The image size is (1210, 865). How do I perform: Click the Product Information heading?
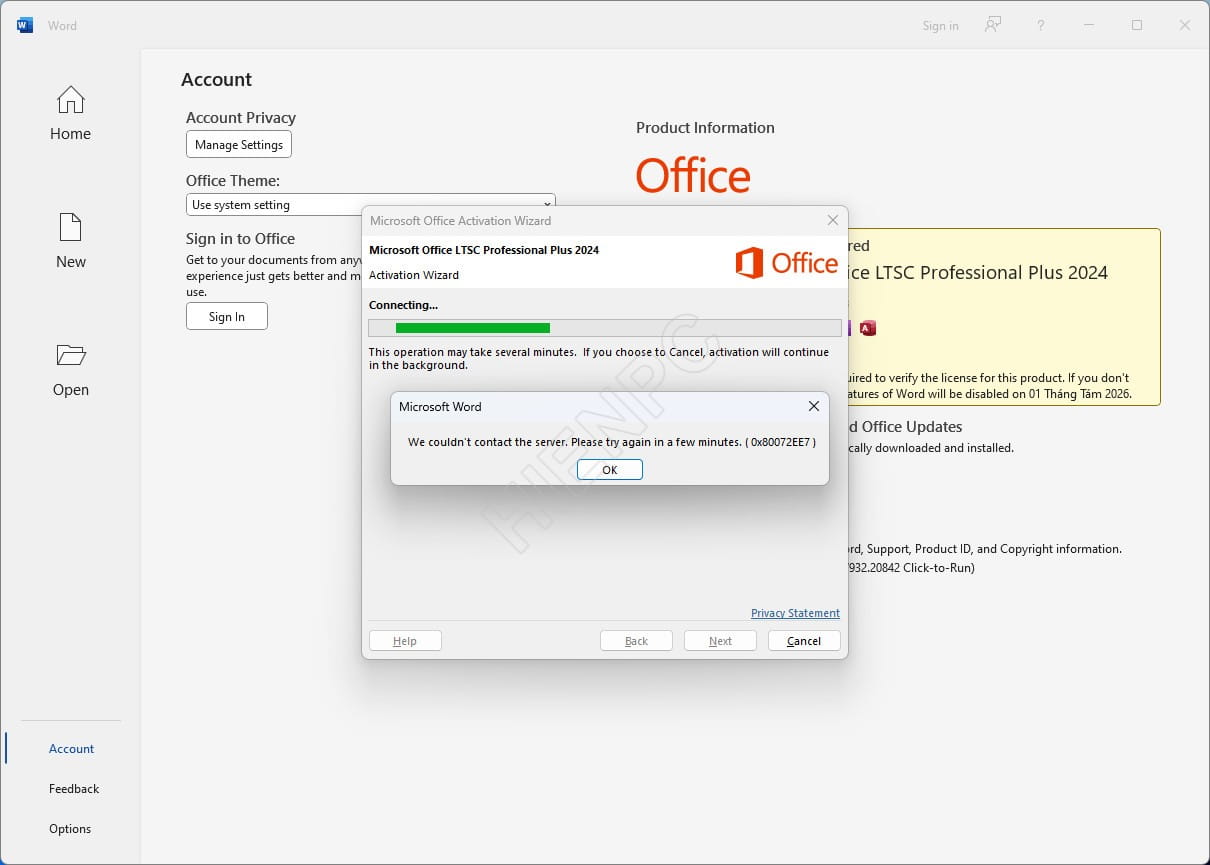coord(705,128)
